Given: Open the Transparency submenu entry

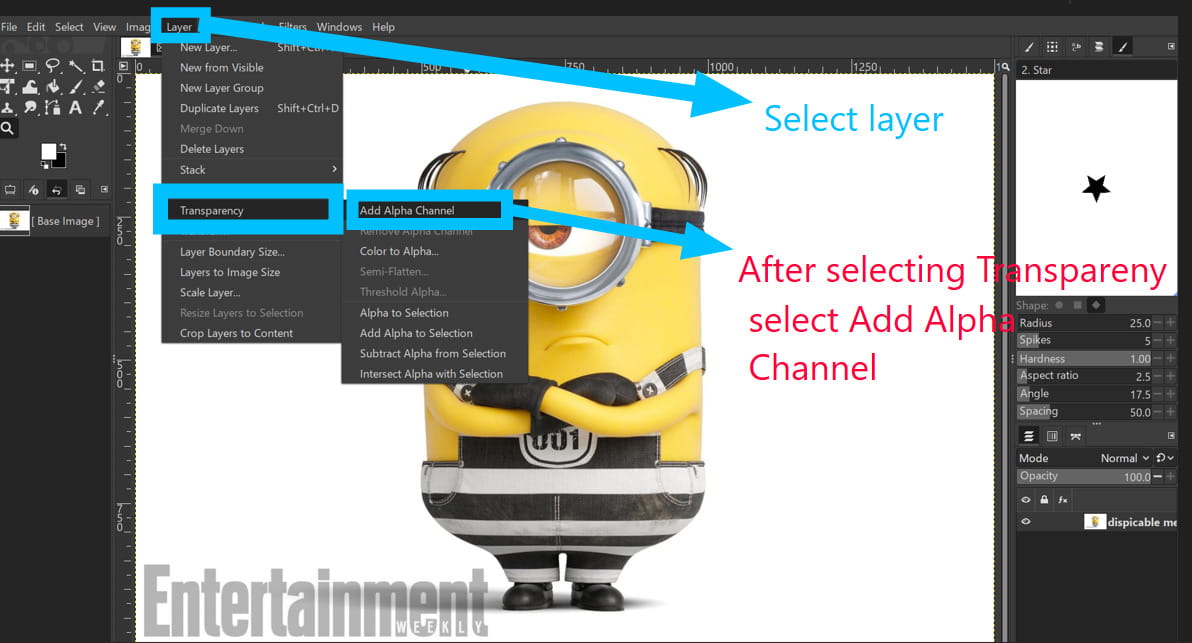Looking at the screenshot, I should click(x=249, y=210).
